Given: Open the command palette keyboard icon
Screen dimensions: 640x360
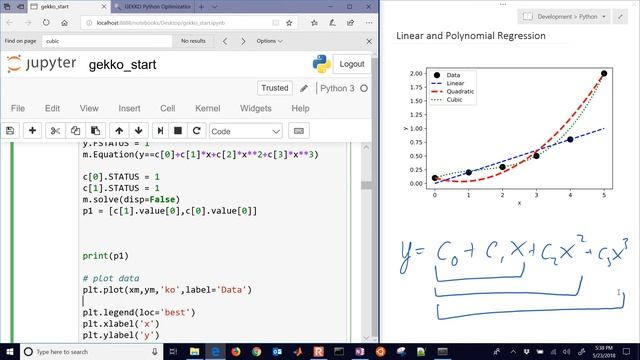Looking at the screenshot, I should click(299, 131).
